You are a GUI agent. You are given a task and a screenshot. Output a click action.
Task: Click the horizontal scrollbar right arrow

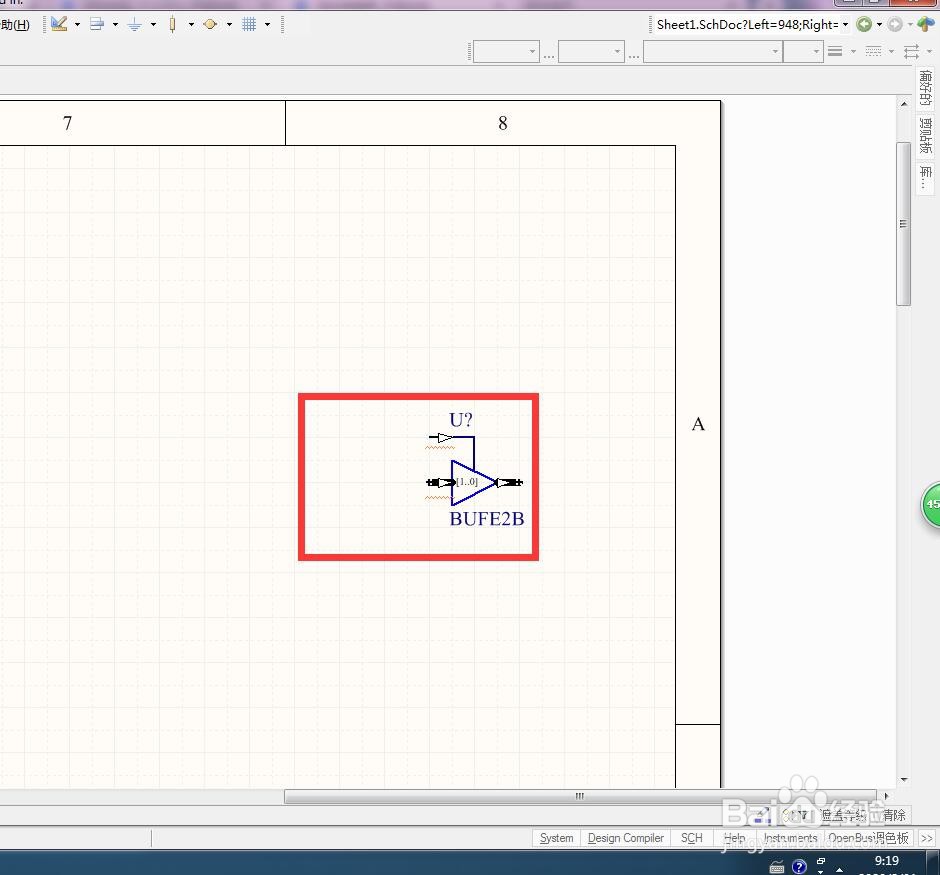pos(886,796)
